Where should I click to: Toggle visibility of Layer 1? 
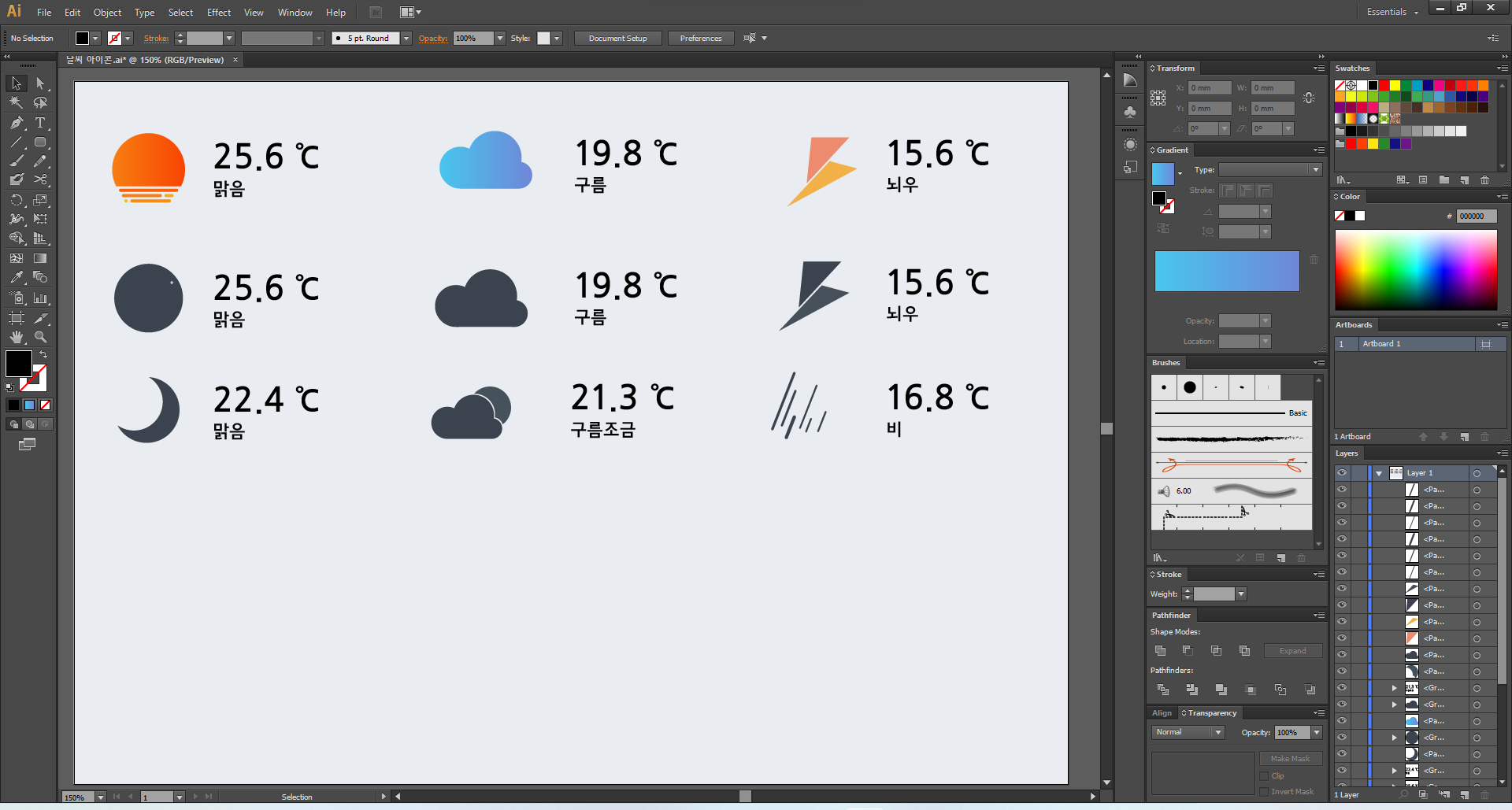1342,473
